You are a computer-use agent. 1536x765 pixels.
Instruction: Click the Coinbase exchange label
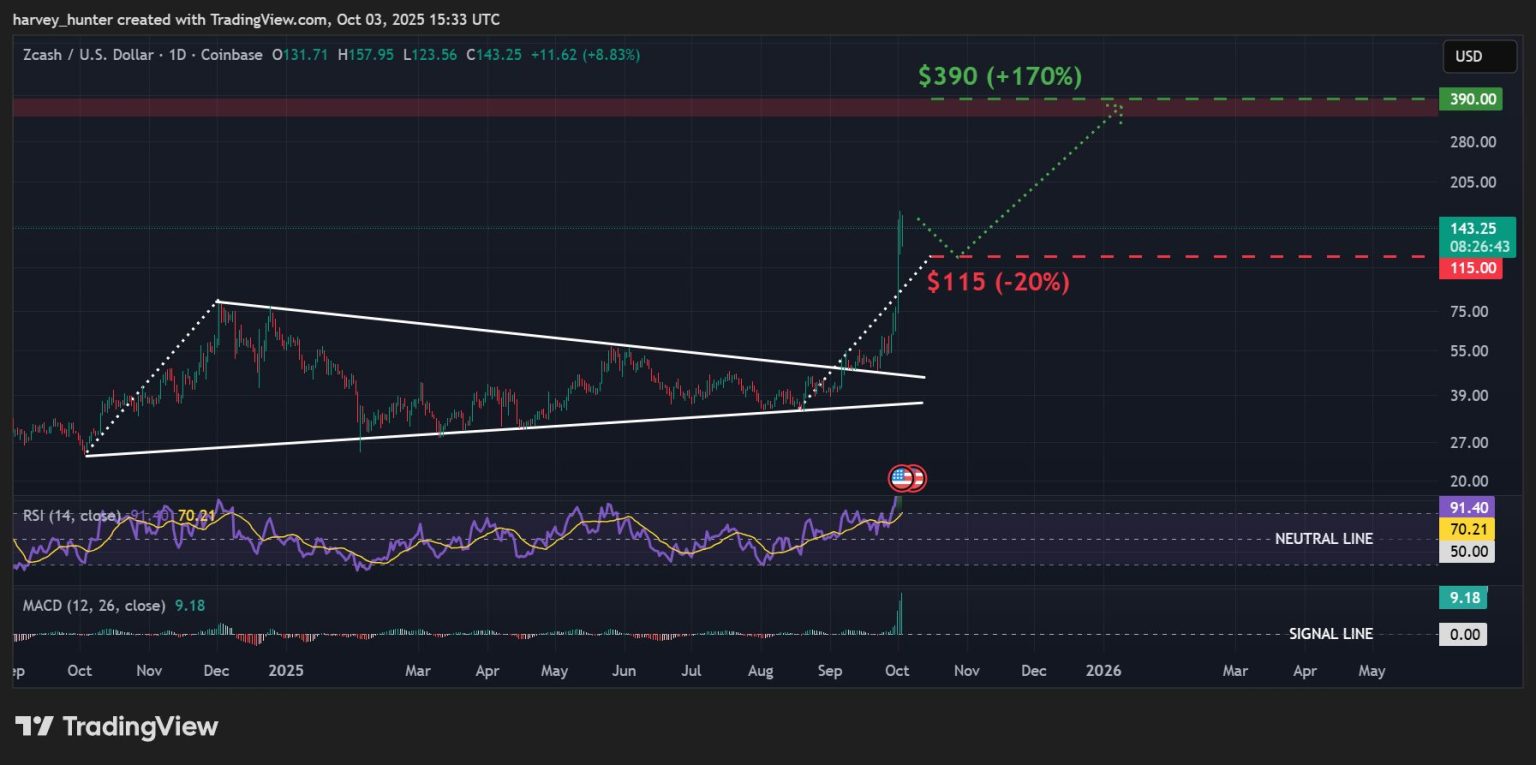coord(232,55)
